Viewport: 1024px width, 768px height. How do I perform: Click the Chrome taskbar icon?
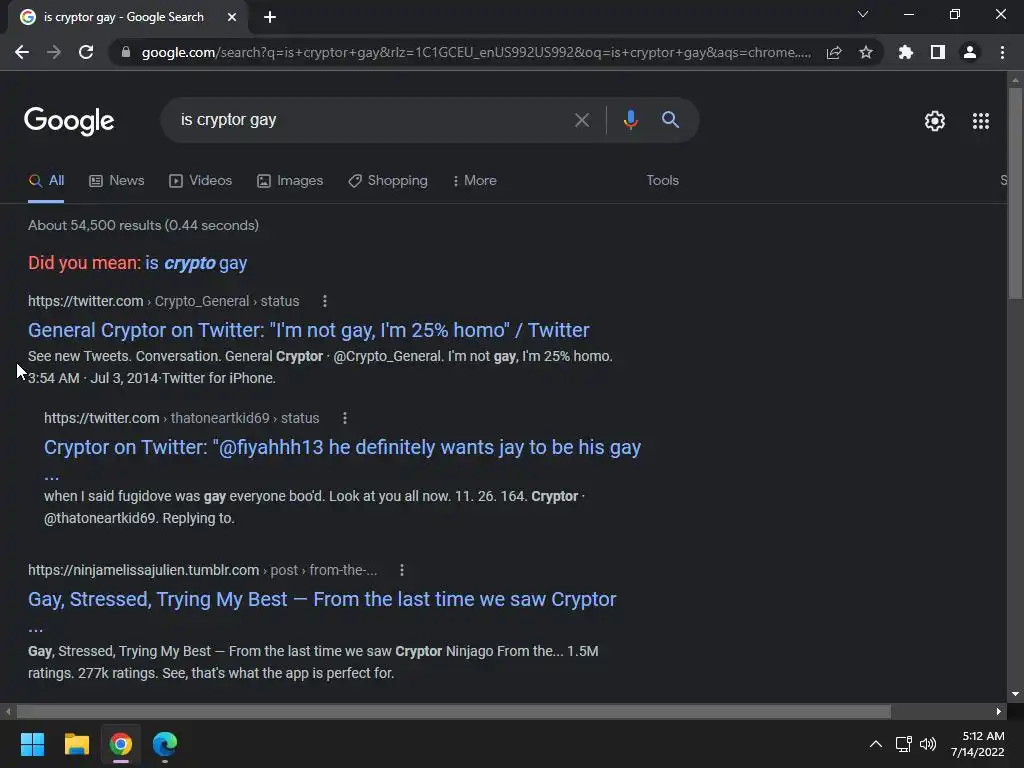(x=121, y=744)
